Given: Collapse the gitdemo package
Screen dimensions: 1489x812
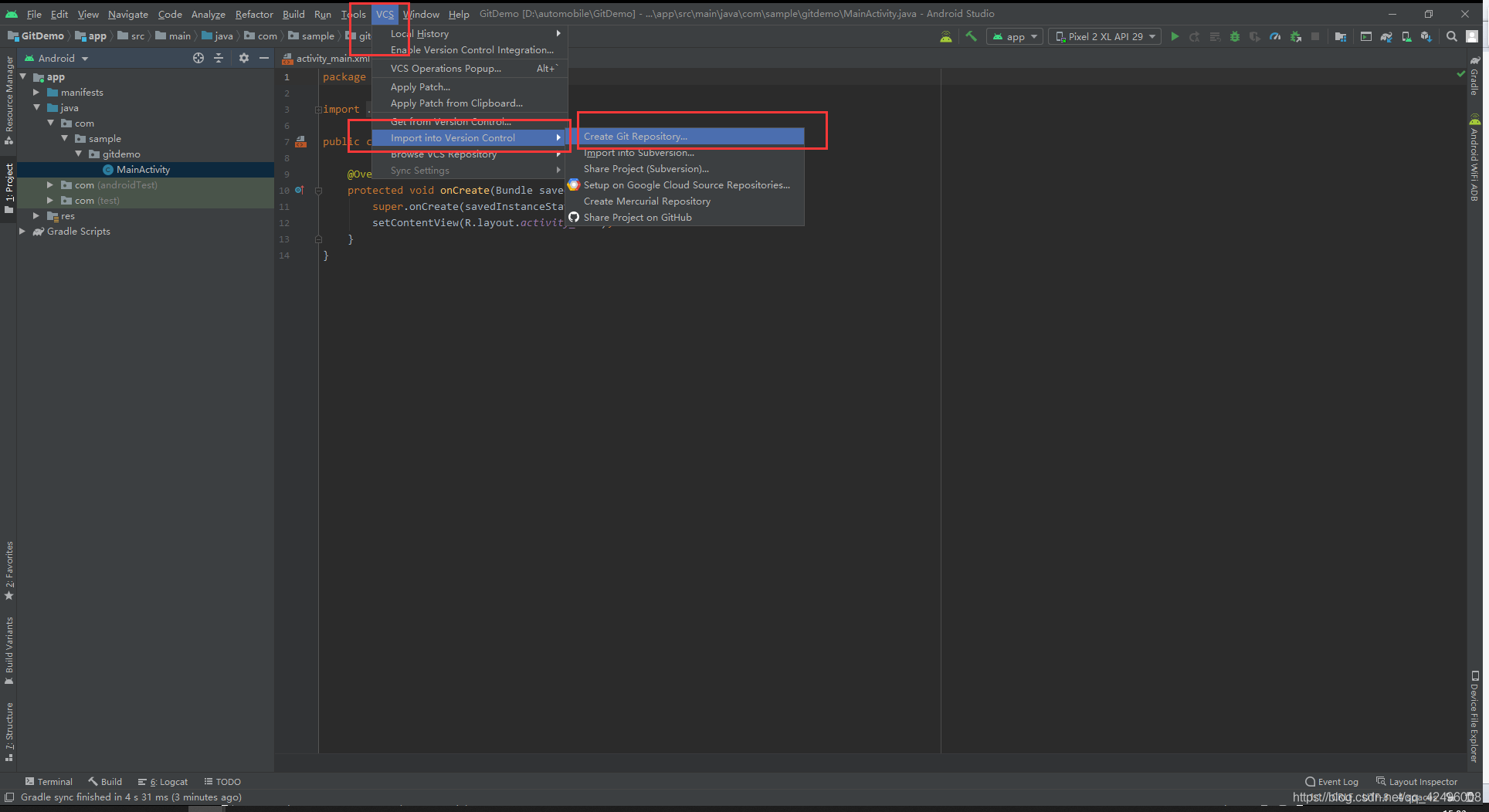Looking at the screenshot, I should 78,154.
